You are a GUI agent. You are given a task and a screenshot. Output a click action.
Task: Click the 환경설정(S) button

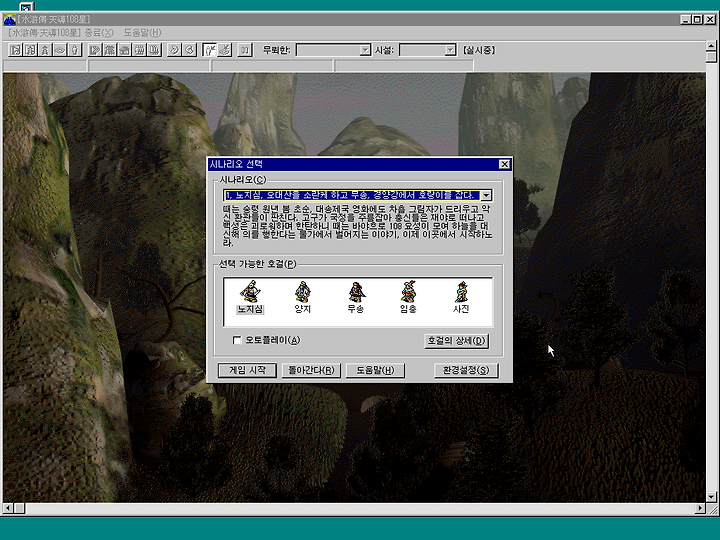(x=466, y=370)
